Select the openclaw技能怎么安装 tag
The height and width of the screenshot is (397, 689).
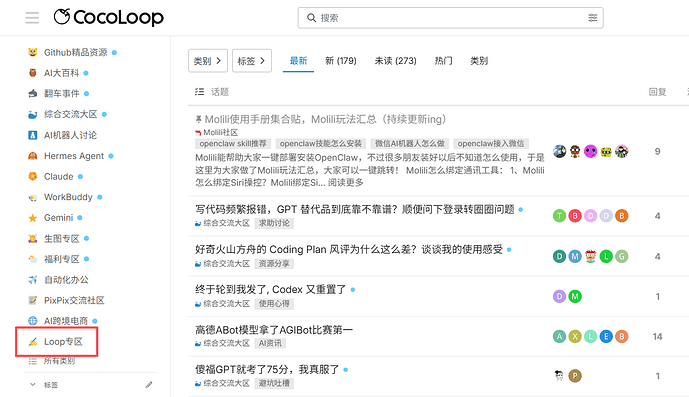[321, 144]
